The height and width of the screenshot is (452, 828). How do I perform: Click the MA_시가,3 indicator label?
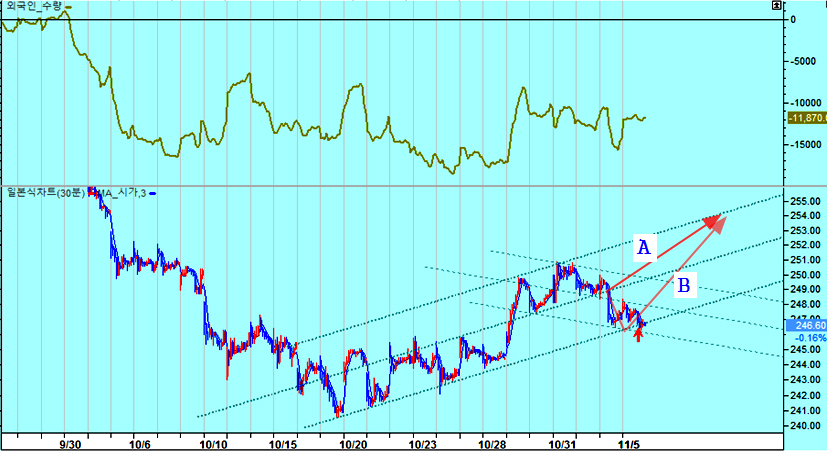(121, 193)
